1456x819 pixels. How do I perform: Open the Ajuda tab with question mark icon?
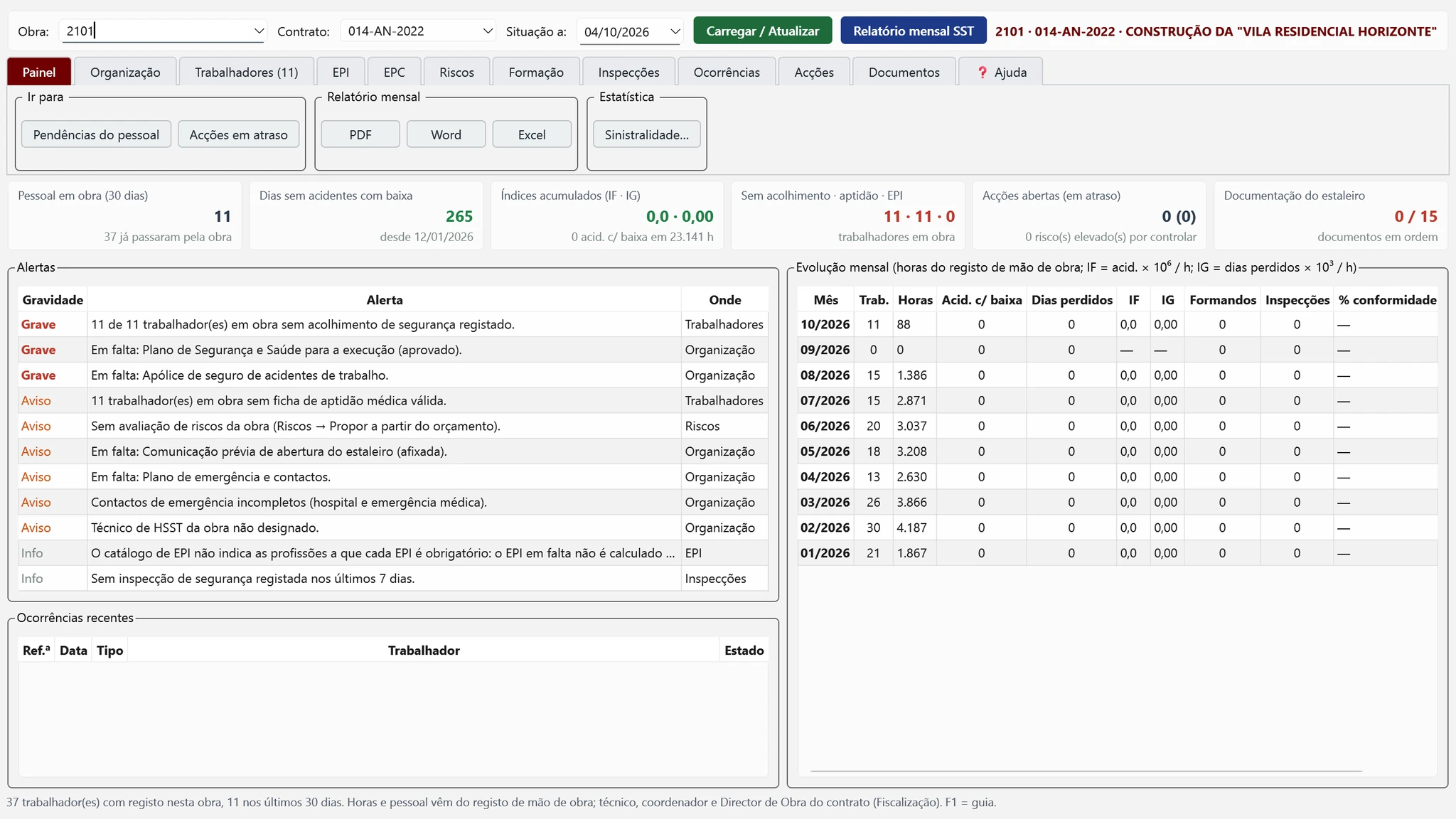[1000, 72]
